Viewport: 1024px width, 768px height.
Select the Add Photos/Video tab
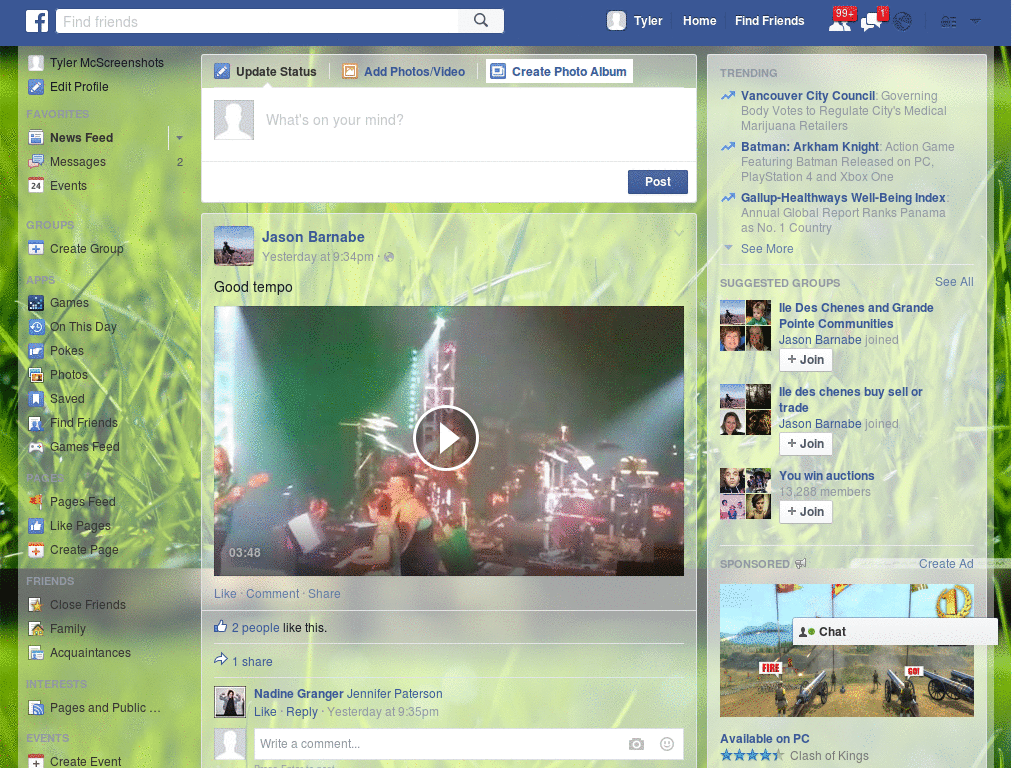404,71
